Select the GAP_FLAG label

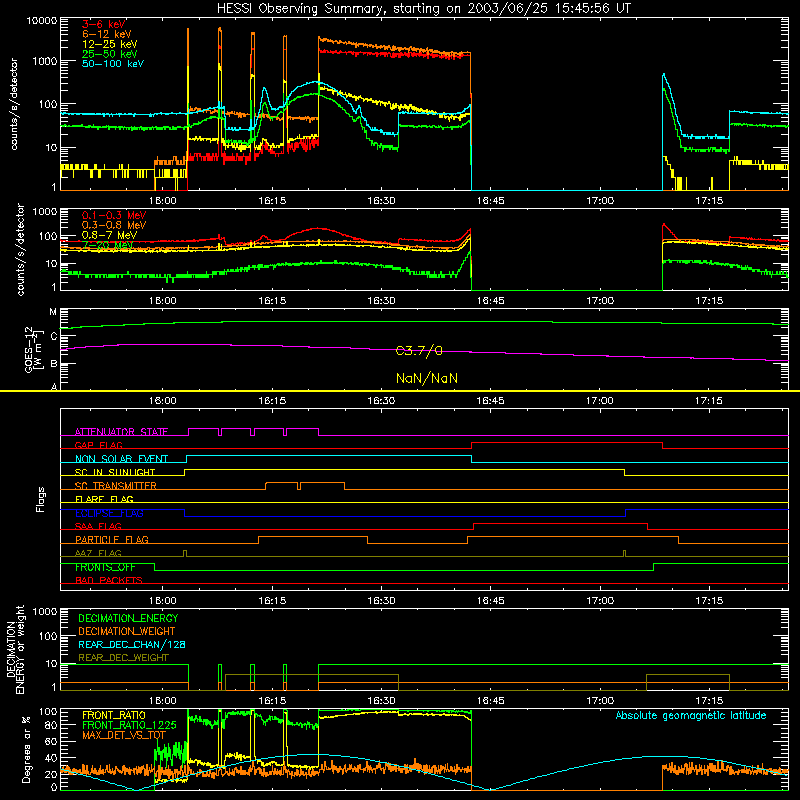click(x=98, y=445)
